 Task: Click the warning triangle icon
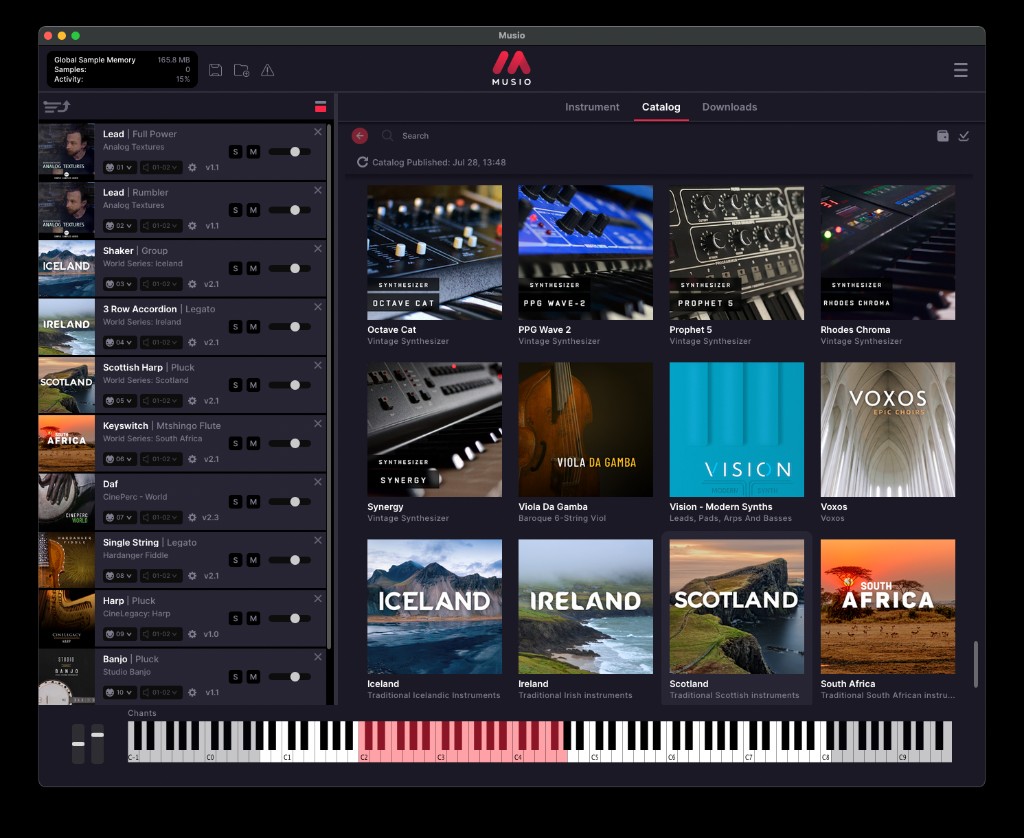point(268,70)
